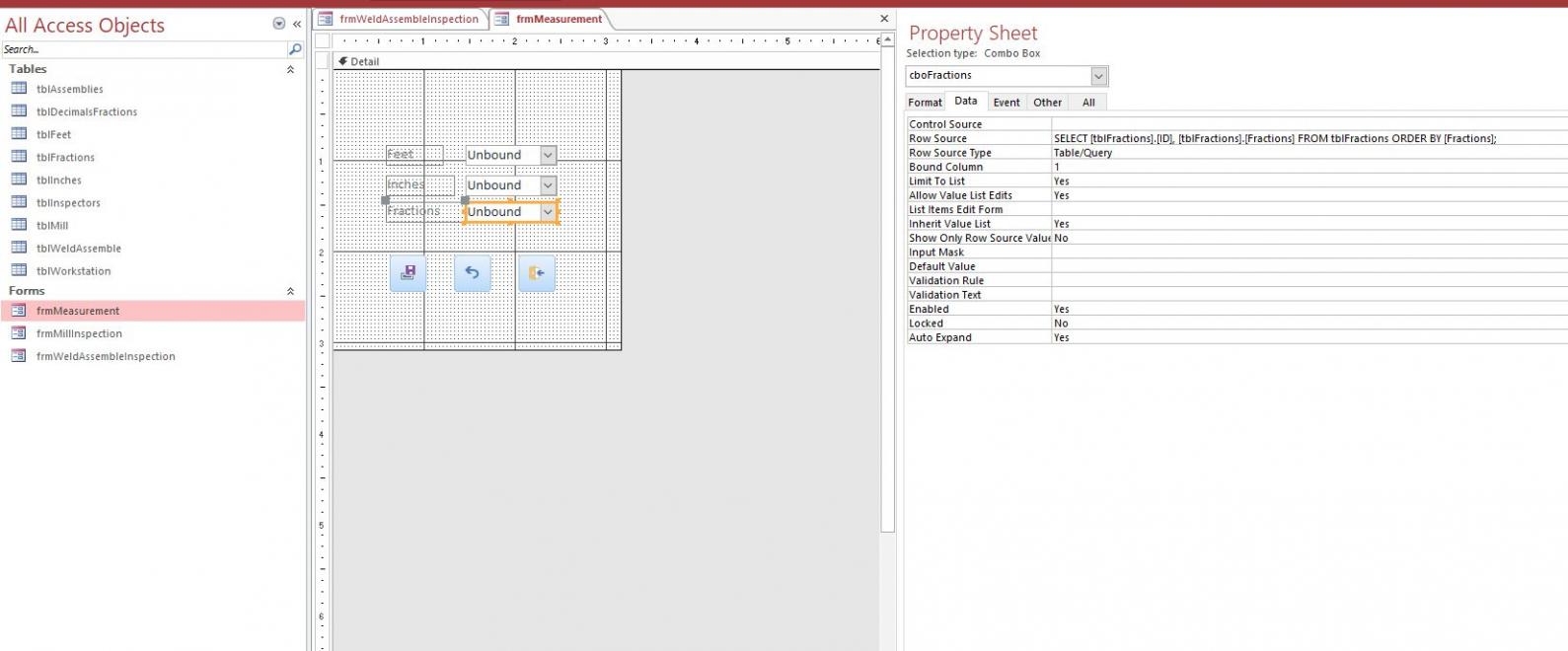The width and height of the screenshot is (1568, 651).
Task: Open Inches combo box dropdown arrow
Action: [548, 185]
